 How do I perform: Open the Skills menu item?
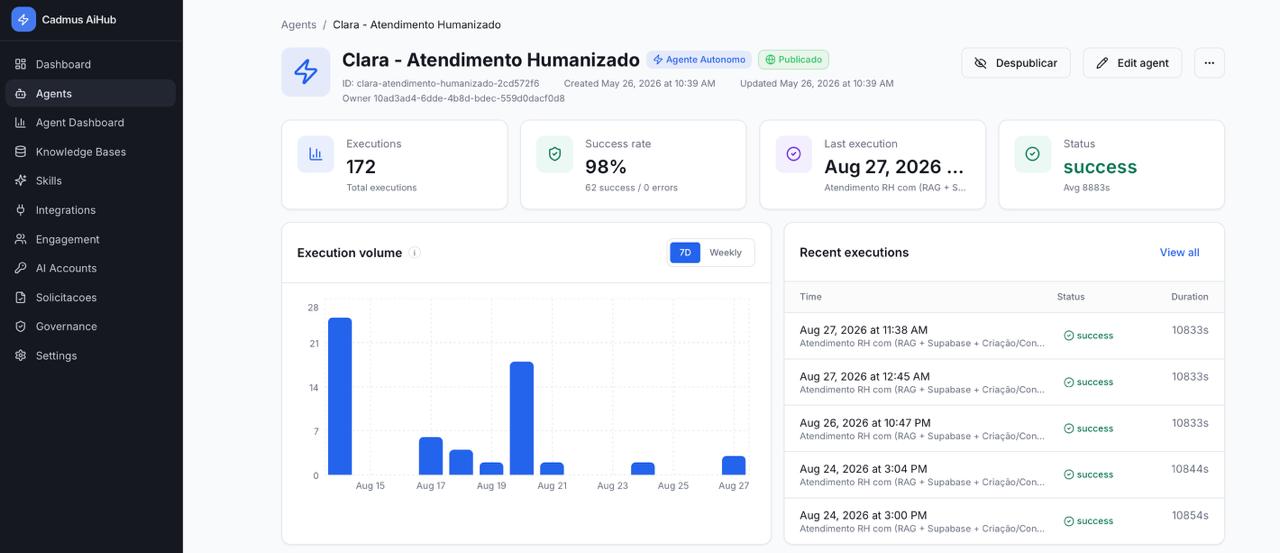point(91,180)
